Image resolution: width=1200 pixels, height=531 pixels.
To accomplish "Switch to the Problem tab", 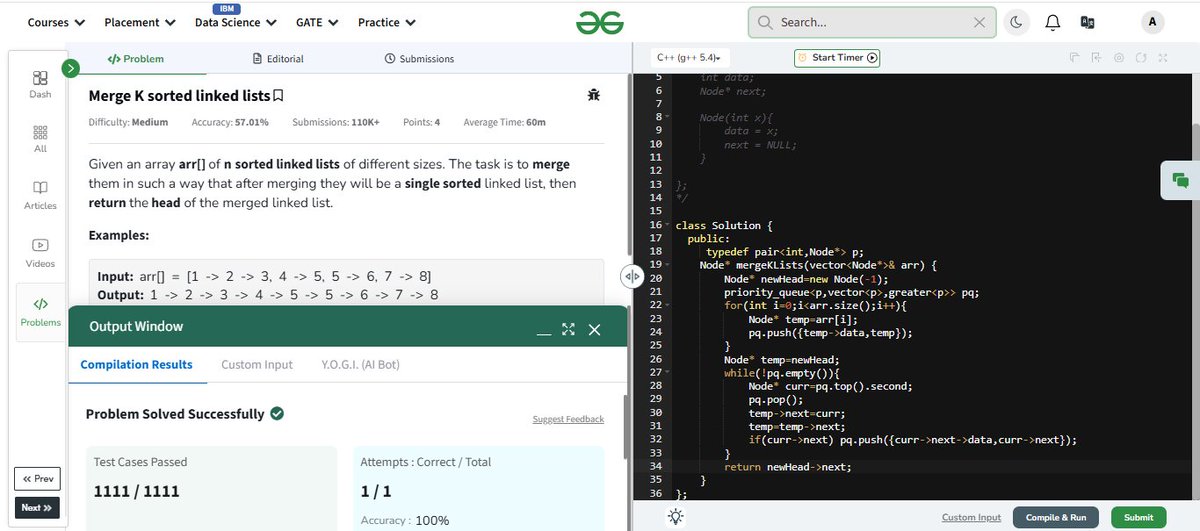I will point(136,59).
